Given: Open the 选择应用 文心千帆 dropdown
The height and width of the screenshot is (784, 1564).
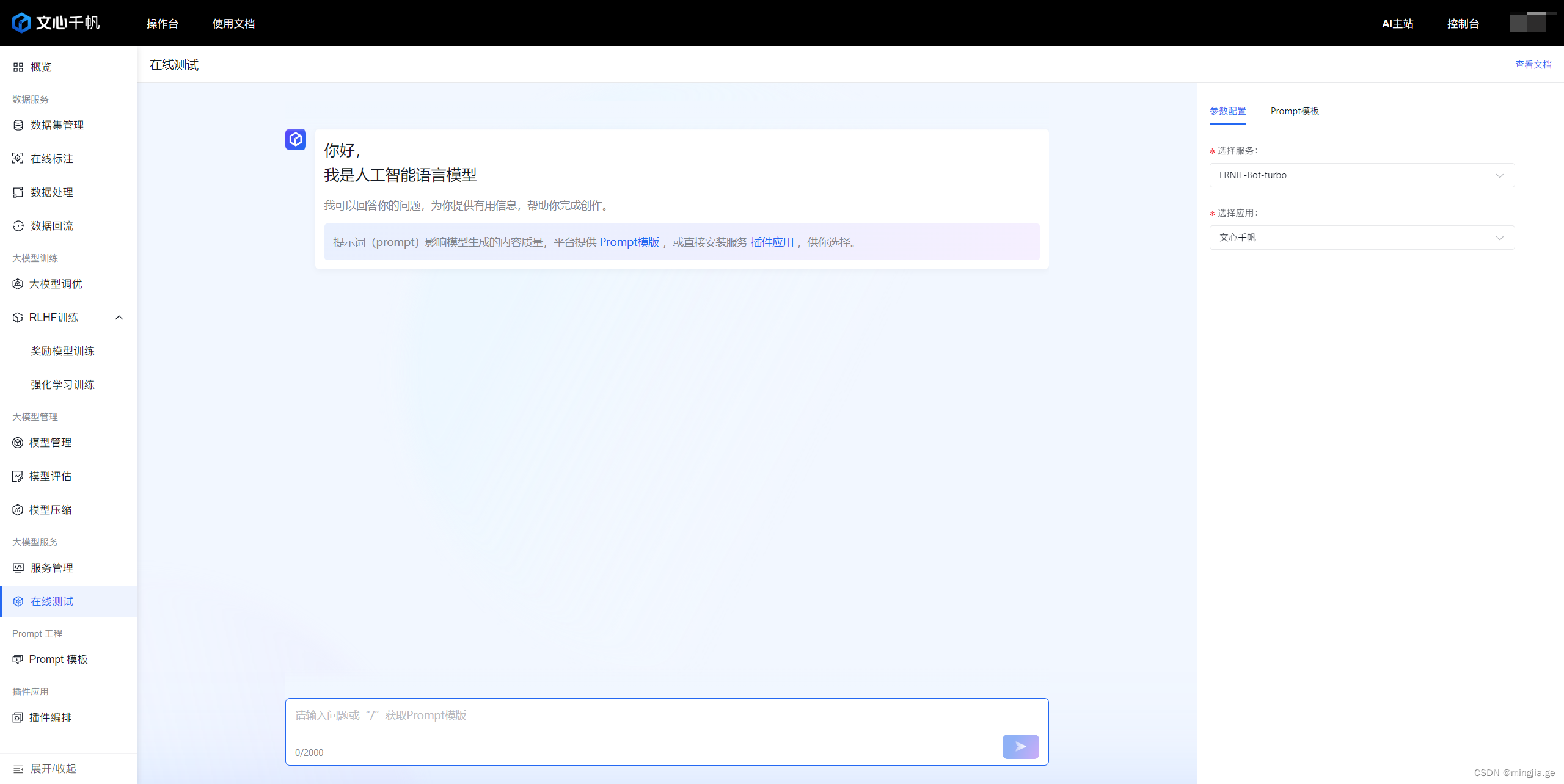Looking at the screenshot, I should [x=1361, y=238].
